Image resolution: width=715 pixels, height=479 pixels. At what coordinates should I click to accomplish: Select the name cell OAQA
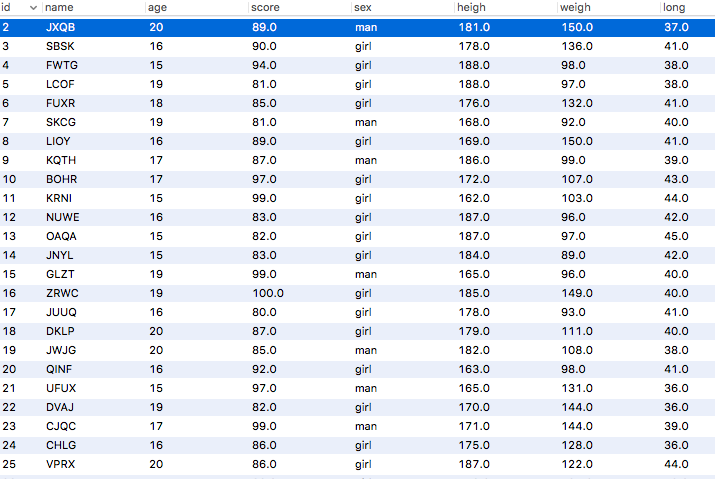tap(61, 236)
